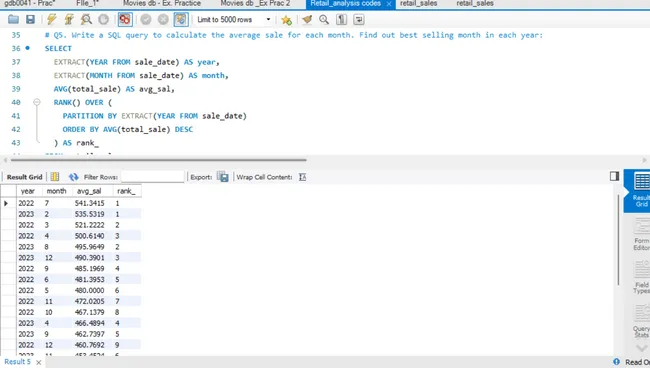650x368 pixels.
Task: Toggle the continue-on-error icon
Action: pyautogui.click(x=125, y=19)
